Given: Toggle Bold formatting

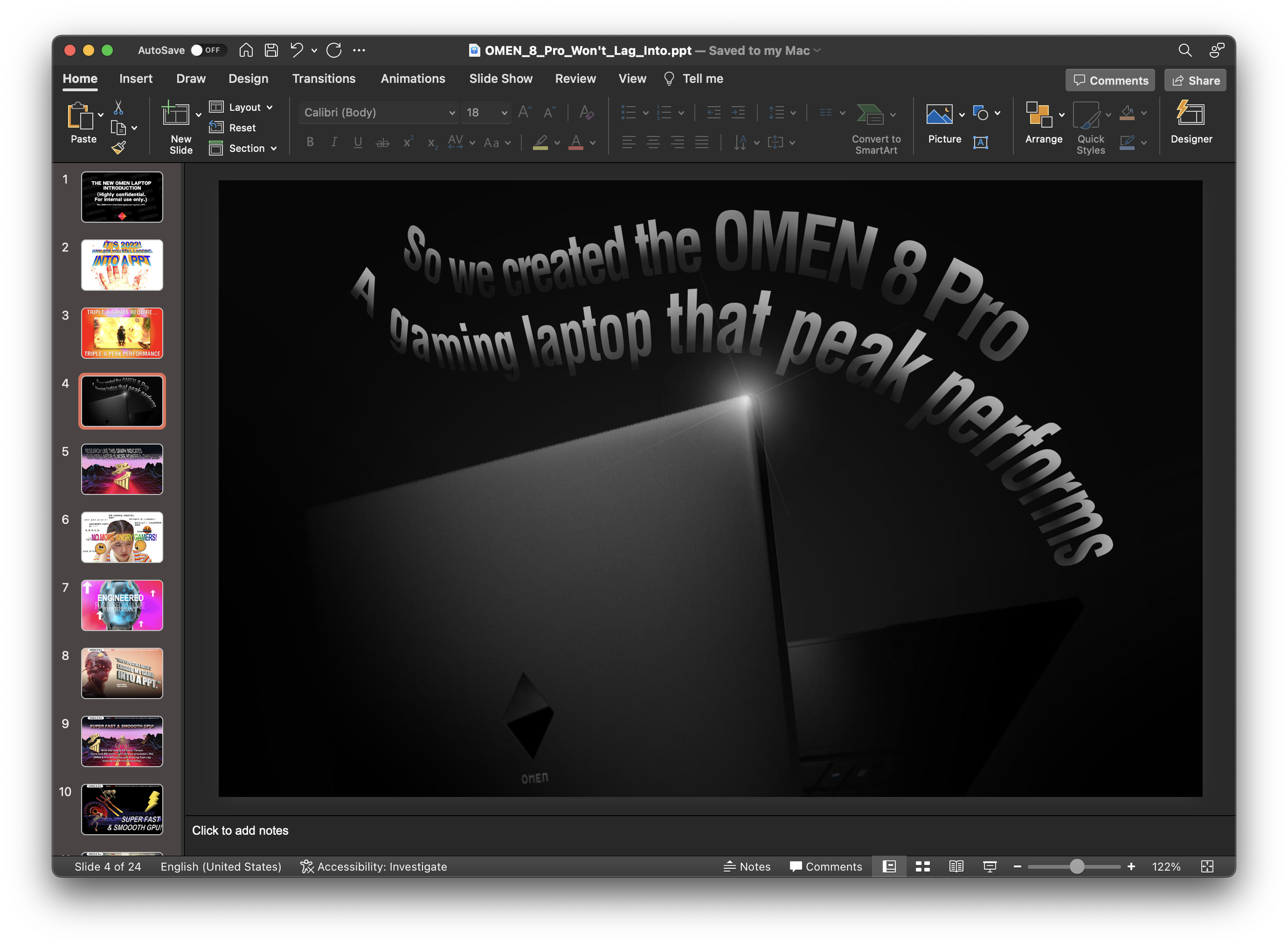Looking at the screenshot, I should [x=310, y=143].
